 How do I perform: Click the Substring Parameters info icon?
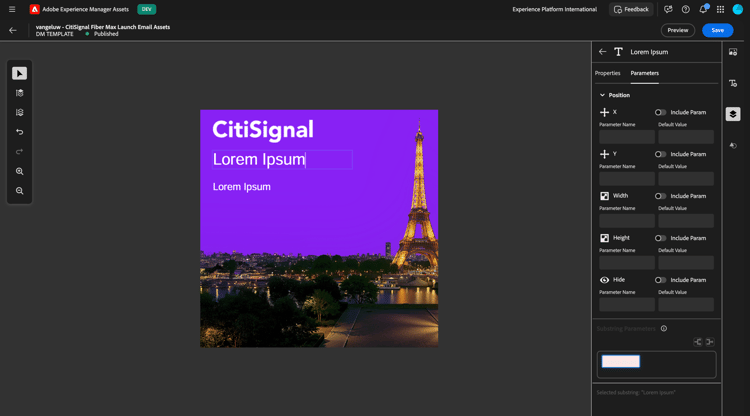[664, 328]
